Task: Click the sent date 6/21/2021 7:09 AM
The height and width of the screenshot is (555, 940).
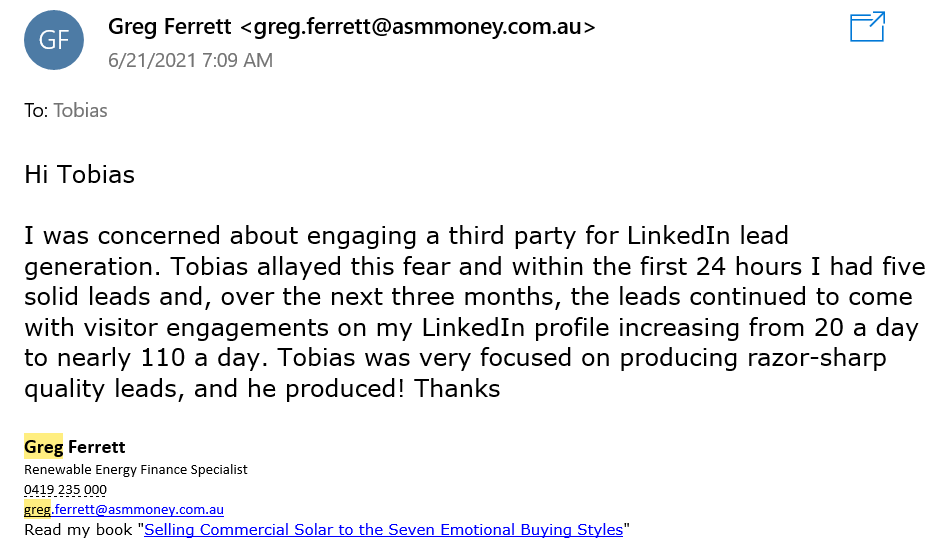Action: click(x=191, y=61)
